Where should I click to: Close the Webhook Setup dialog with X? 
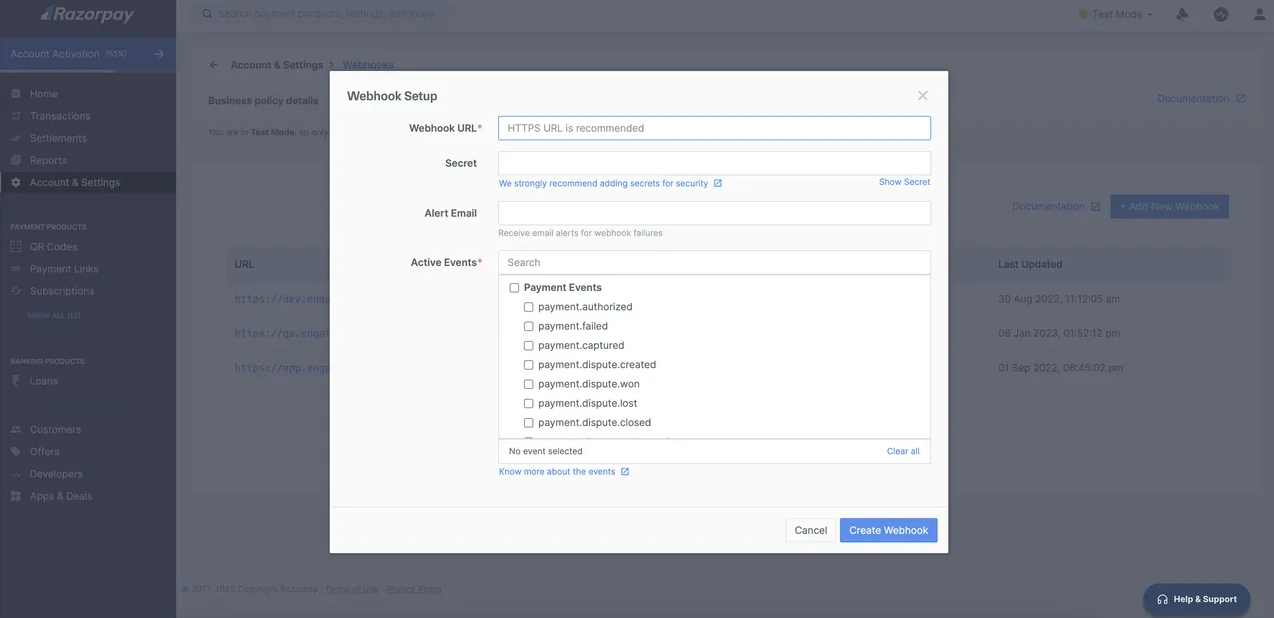click(x=922, y=96)
